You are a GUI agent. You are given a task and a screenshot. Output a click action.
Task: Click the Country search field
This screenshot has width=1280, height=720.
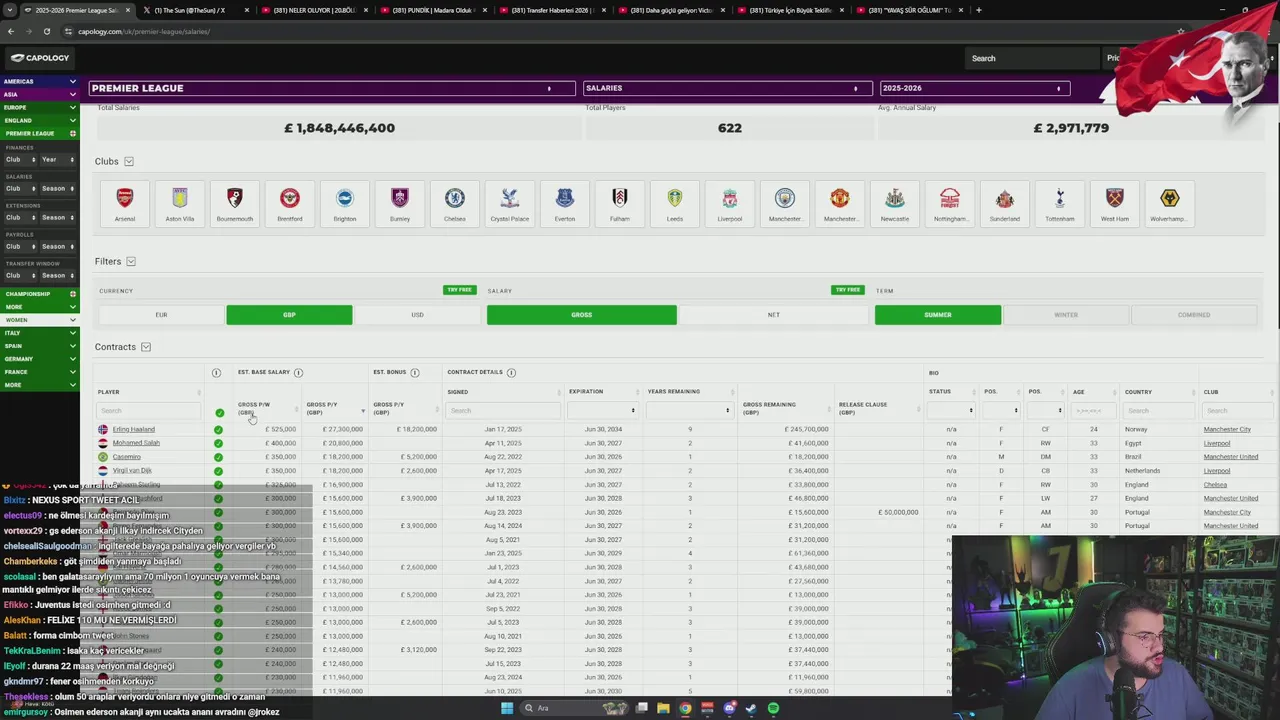pos(1158,411)
